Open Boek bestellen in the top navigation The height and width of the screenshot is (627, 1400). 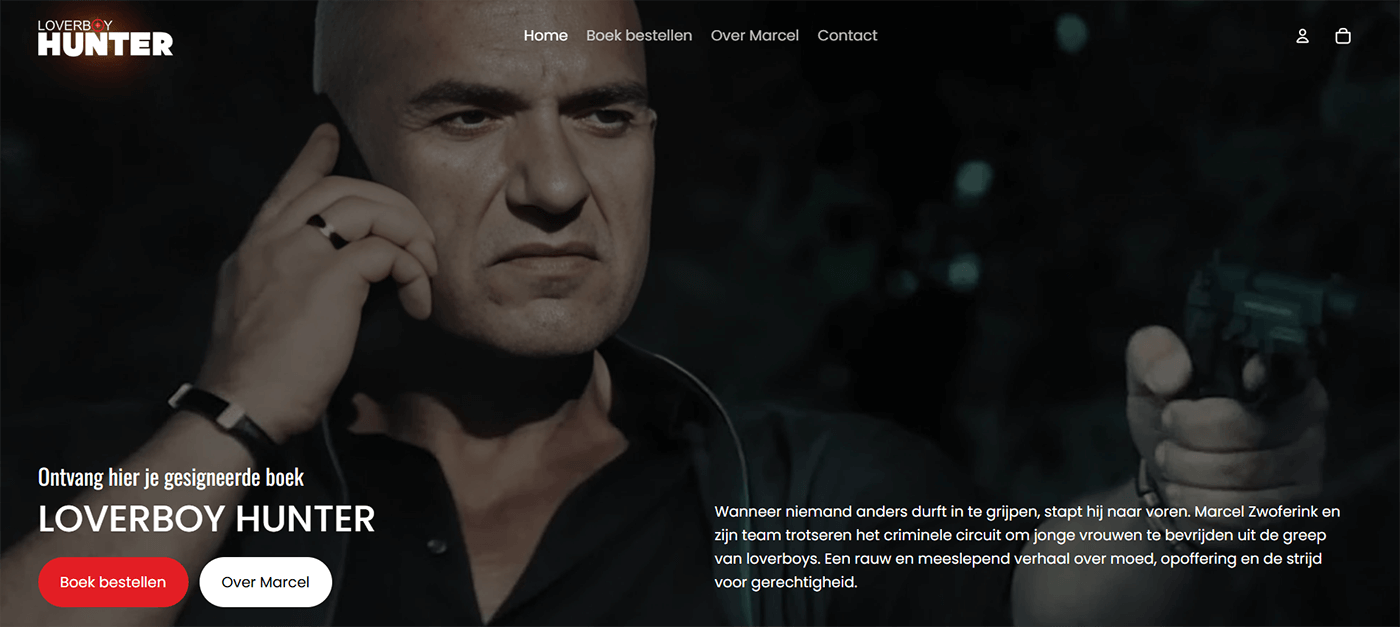click(x=639, y=35)
